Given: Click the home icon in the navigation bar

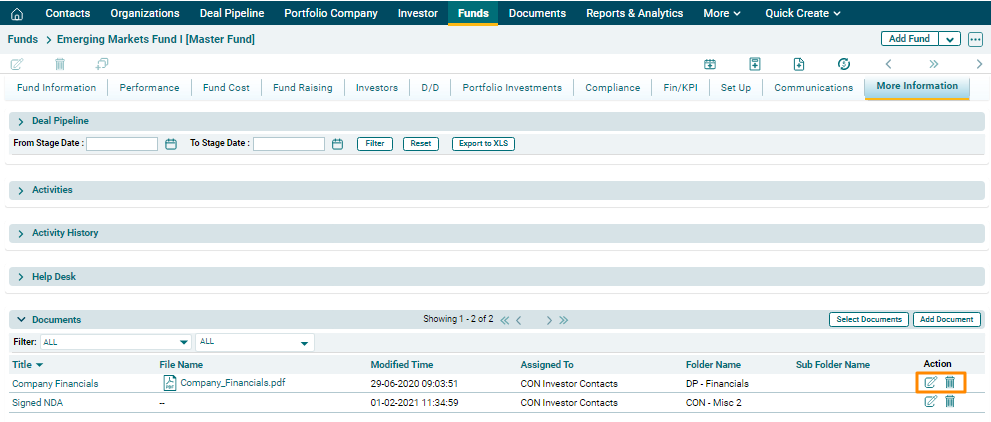Looking at the screenshot, I should tap(17, 14).
